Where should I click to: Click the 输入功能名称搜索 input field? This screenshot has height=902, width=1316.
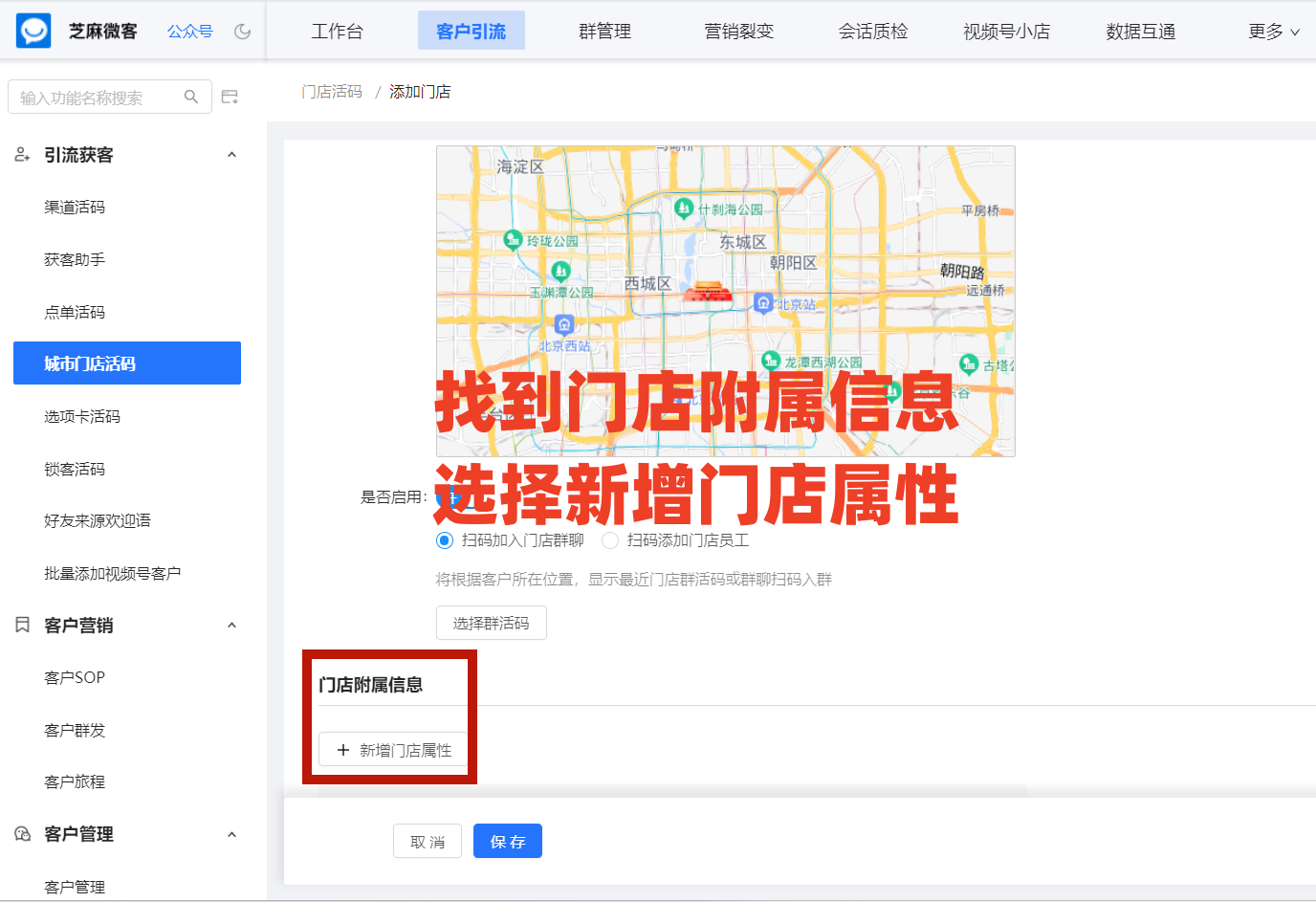tap(110, 97)
